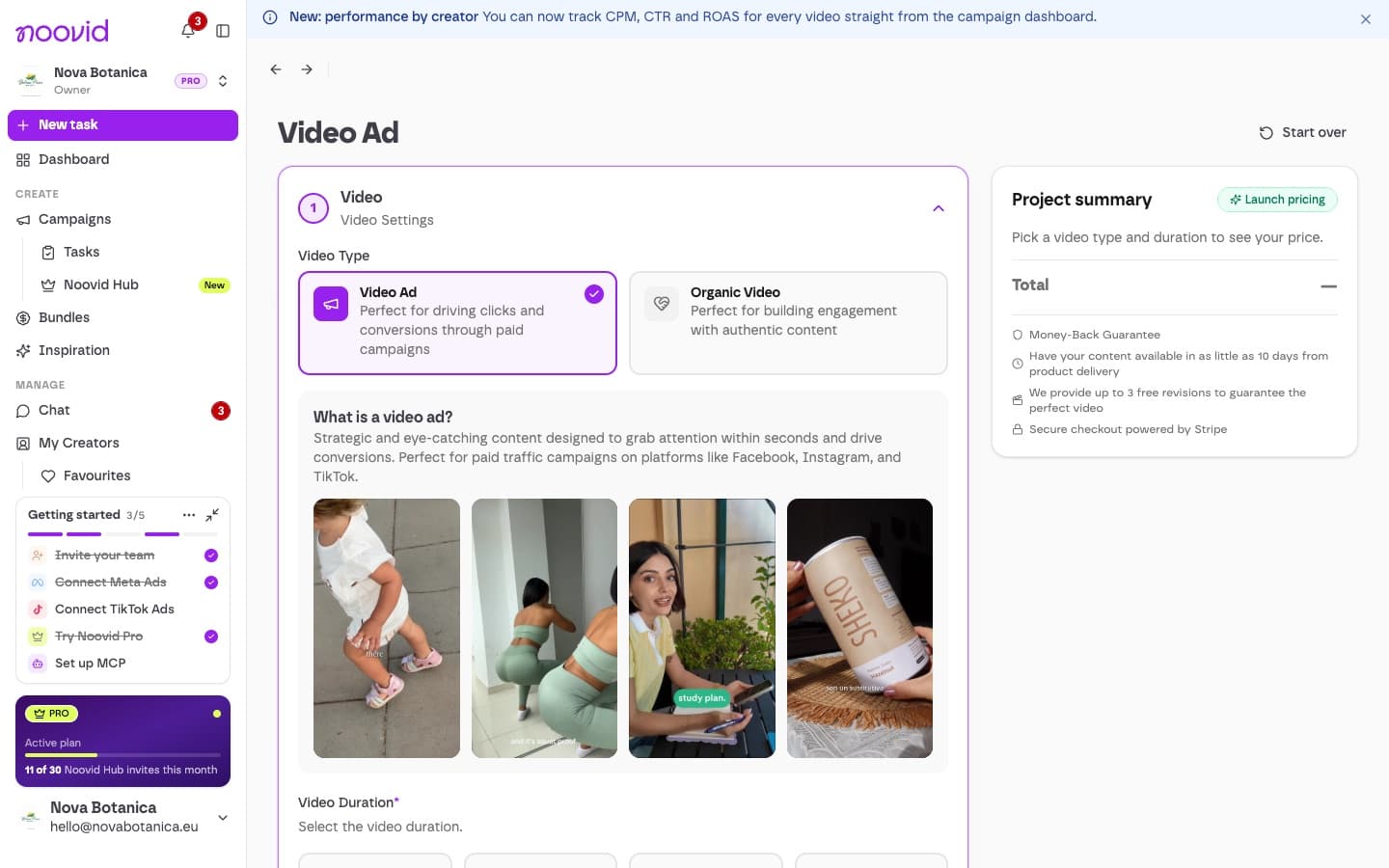The height and width of the screenshot is (868, 1389).
Task: Open Bundles in the sidebar
Action: [x=123, y=318]
